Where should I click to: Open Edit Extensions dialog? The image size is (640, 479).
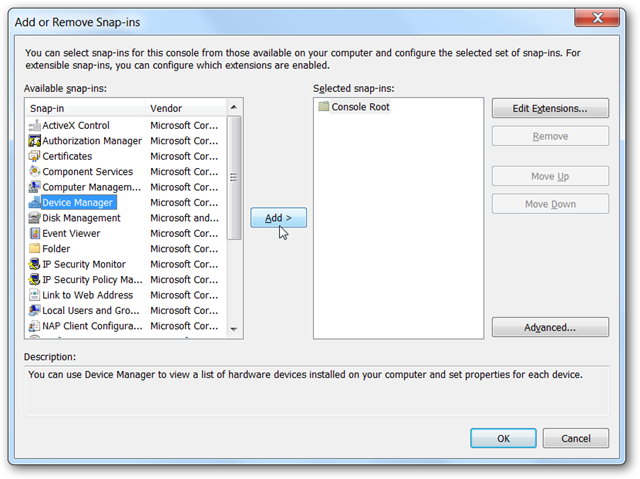point(550,108)
